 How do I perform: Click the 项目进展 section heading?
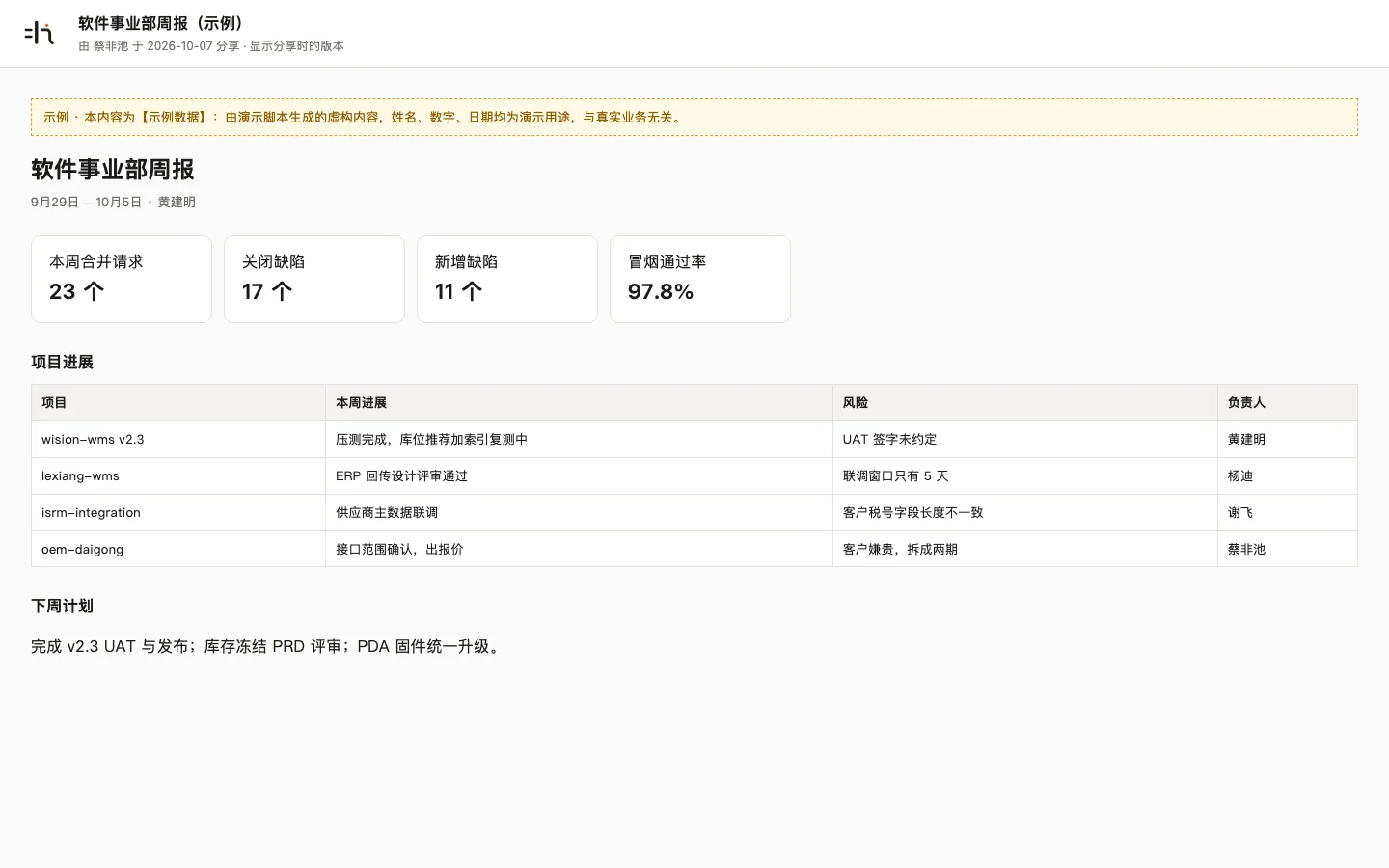click(x=63, y=363)
